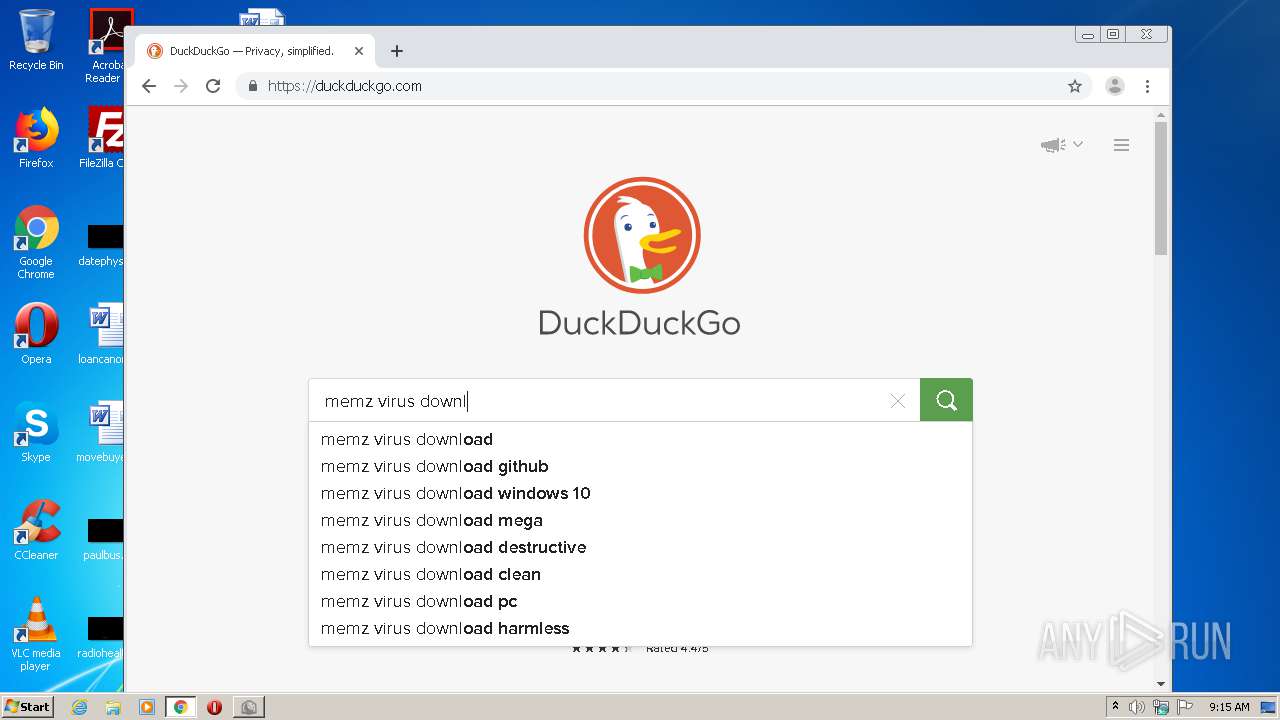Choose suggestion 'memz virus download harmless'

640,628
